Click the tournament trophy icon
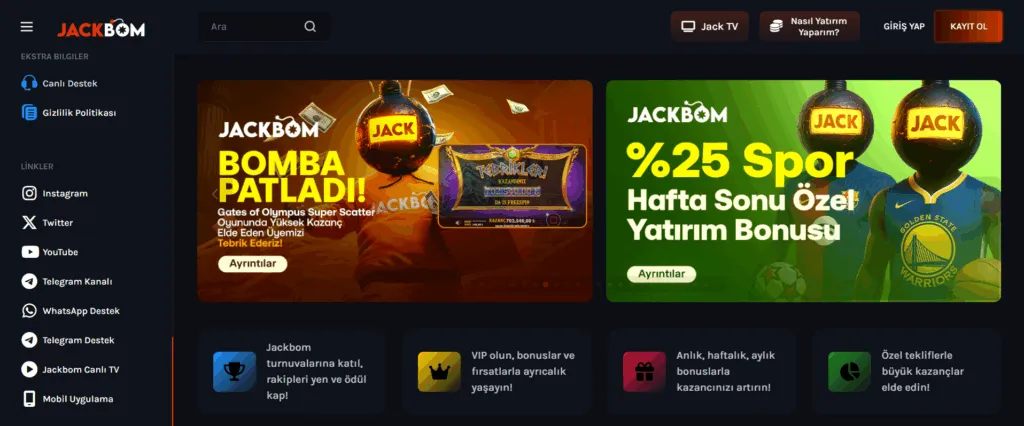 234,372
